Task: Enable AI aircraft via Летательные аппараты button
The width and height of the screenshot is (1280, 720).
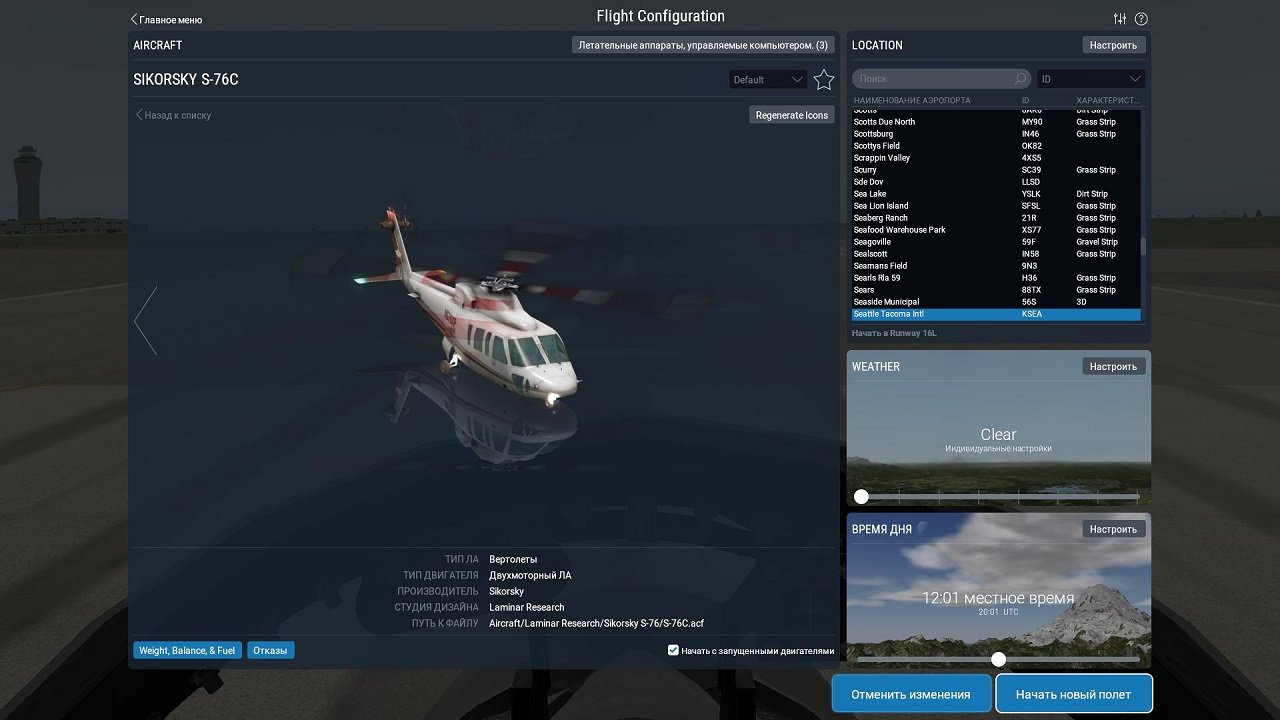Action: coord(704,46)
